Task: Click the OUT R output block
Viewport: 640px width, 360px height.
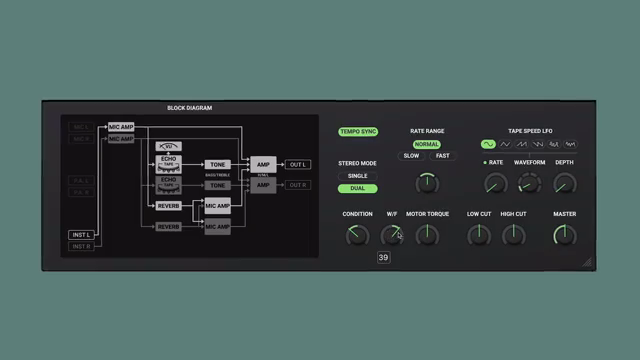Action: coord(298,185)
